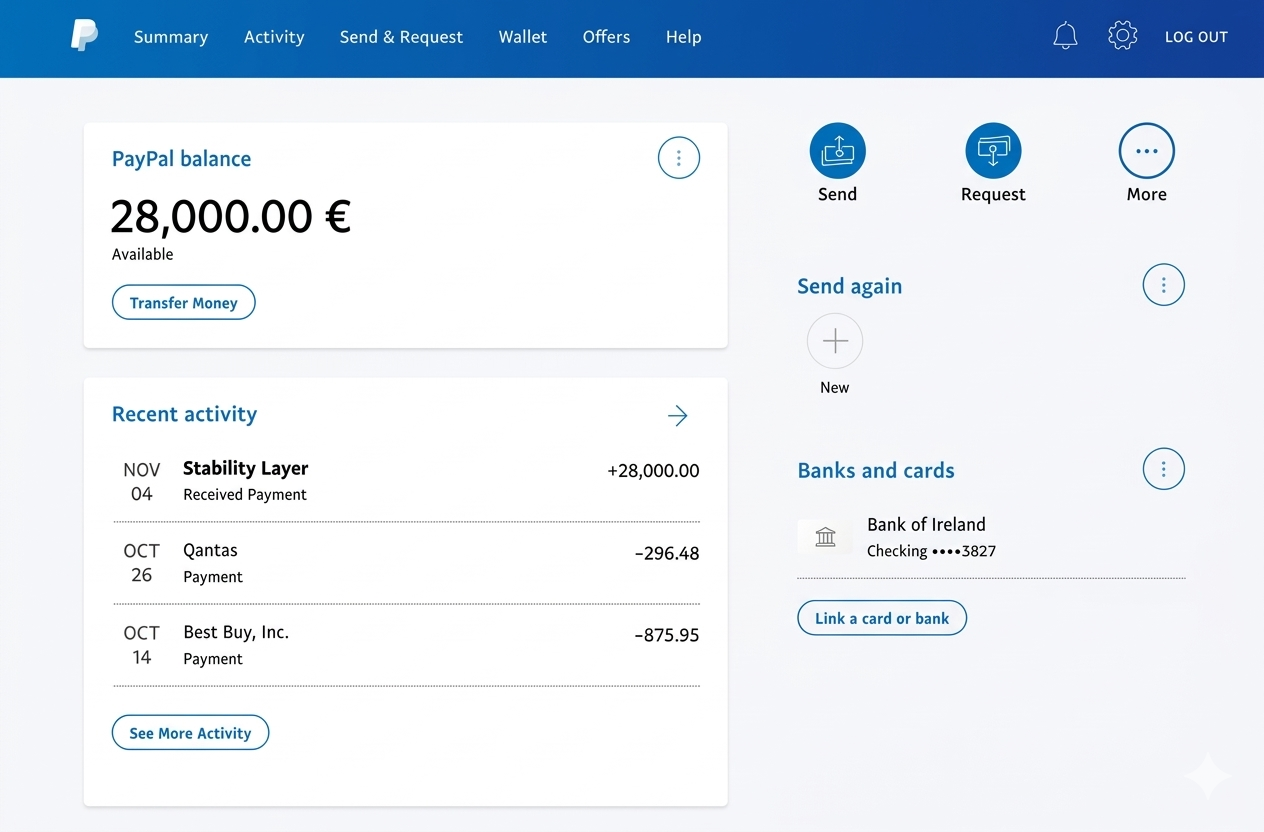Viewport: 1264px width, 832px height.
Task: Open the Stability Layer received payment
Action: click(x=406, y=481)
